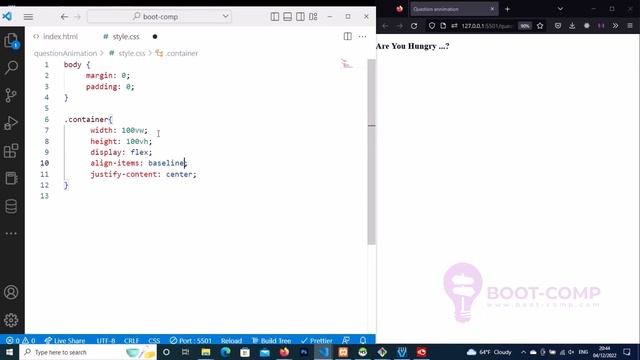This screenshot has width=640, height=360.
Task: Place cursor on the justify-content: center line
Action: 143,174
